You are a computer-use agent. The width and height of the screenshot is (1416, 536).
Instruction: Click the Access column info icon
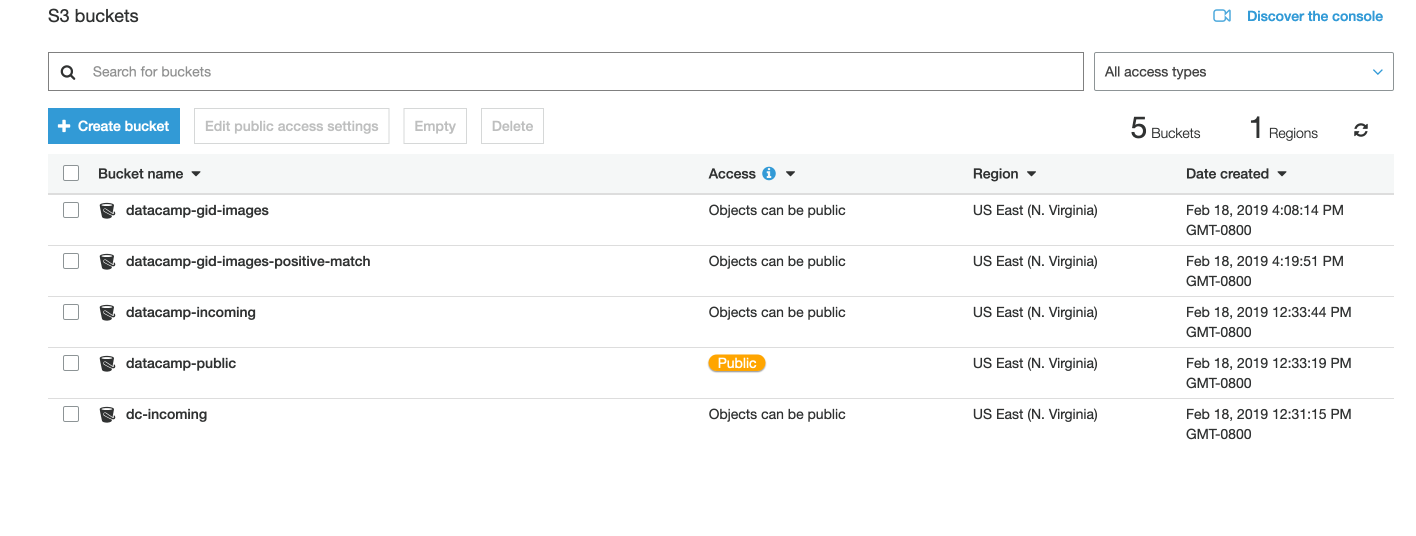[769, 174]
